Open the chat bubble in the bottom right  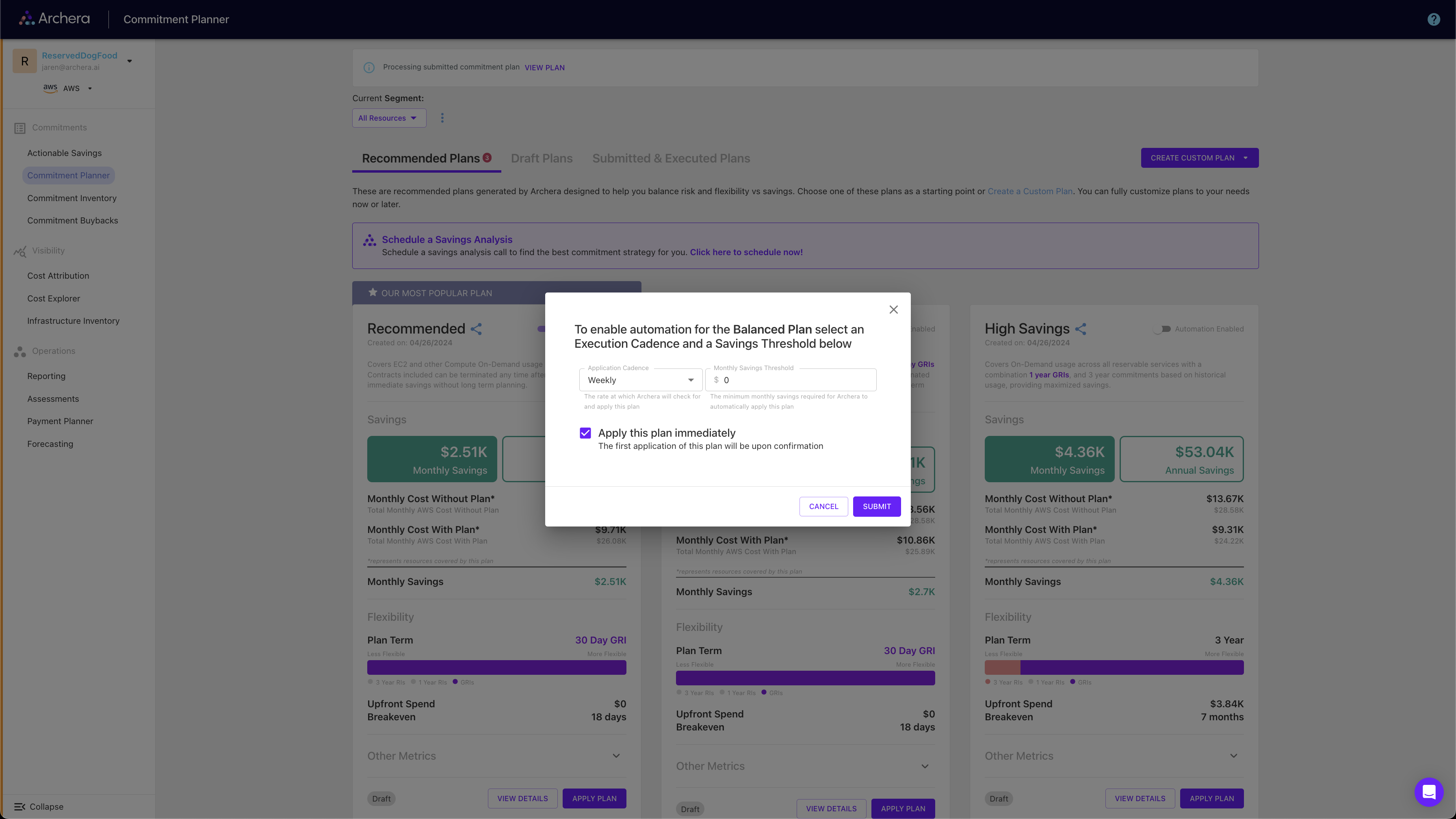point(1429,792)
